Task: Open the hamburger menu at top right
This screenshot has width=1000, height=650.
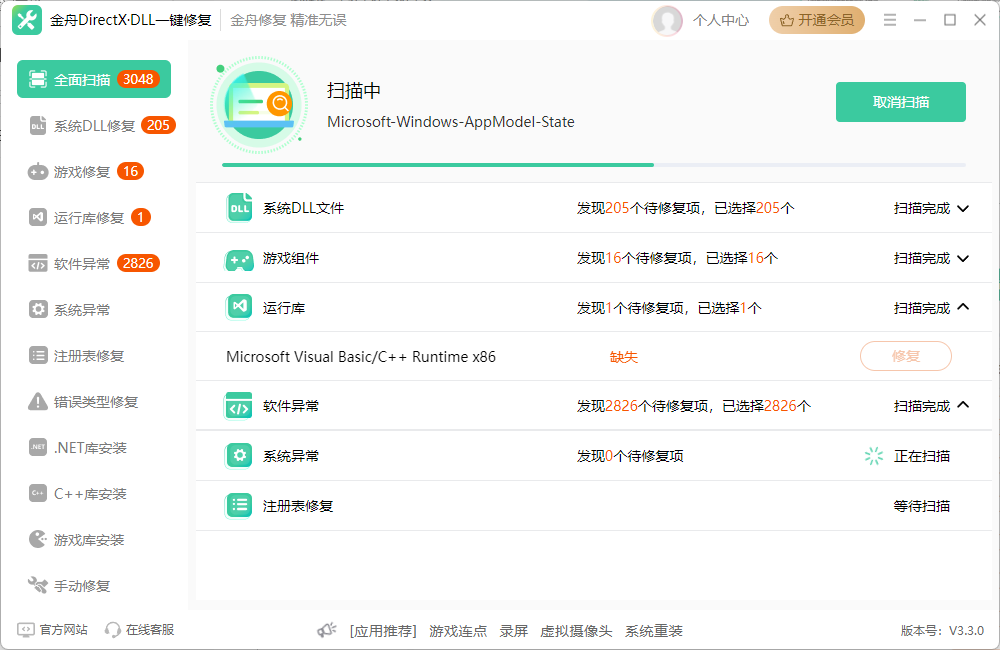Action: [x=889, y=19]
